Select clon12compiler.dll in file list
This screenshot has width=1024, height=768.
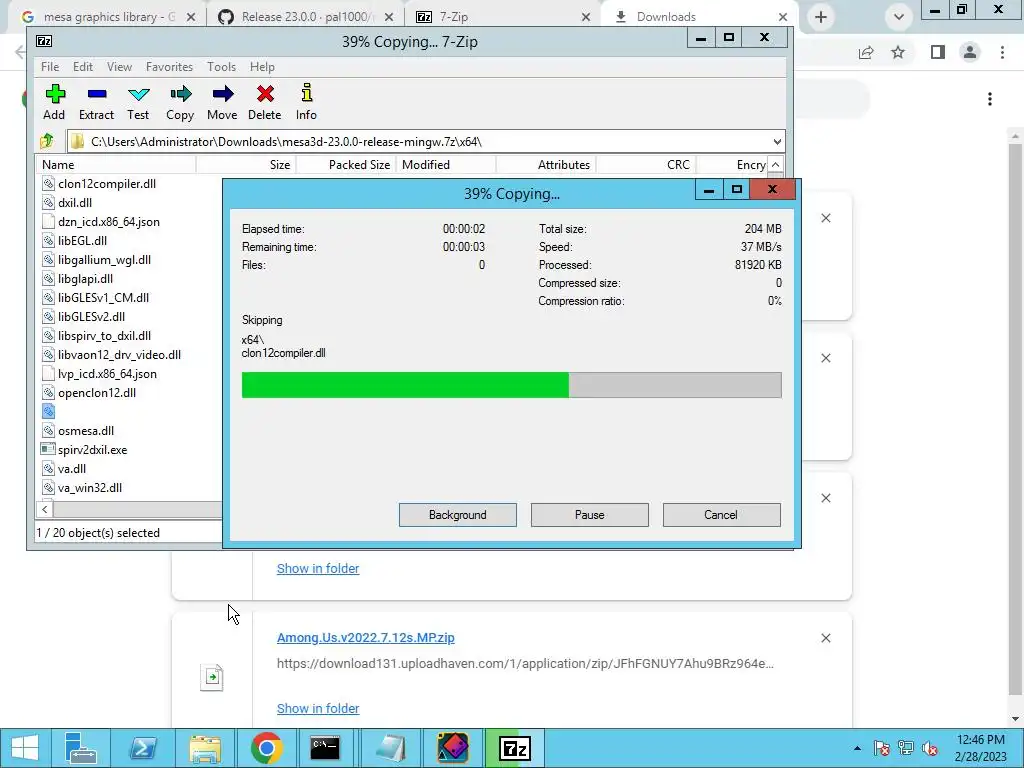pos(106,184)
